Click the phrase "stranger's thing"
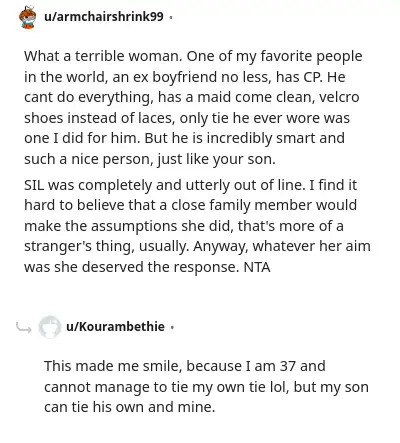 tap(79, 247)
